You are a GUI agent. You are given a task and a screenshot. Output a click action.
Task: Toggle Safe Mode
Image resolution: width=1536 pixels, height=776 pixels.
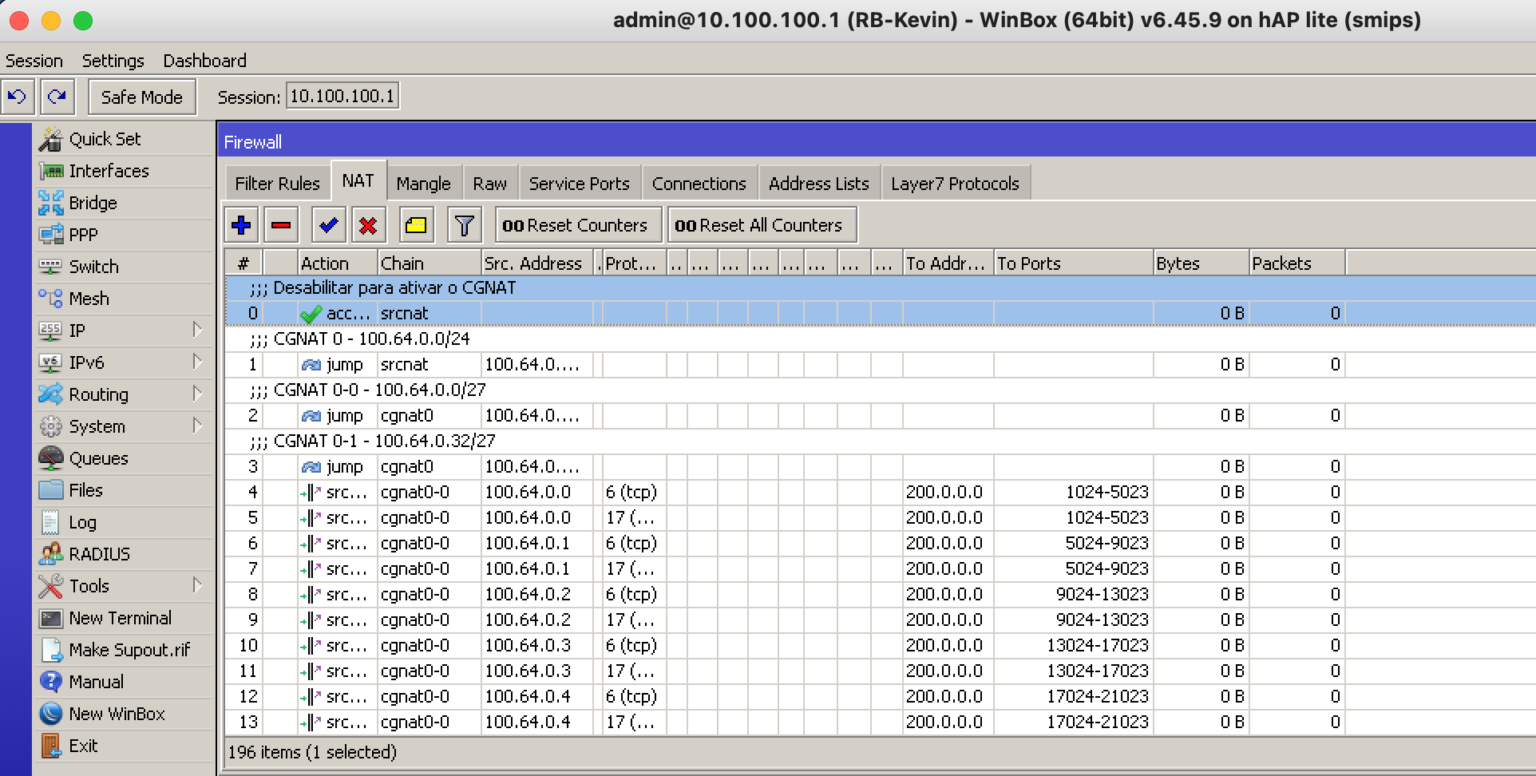pos(141,96)
